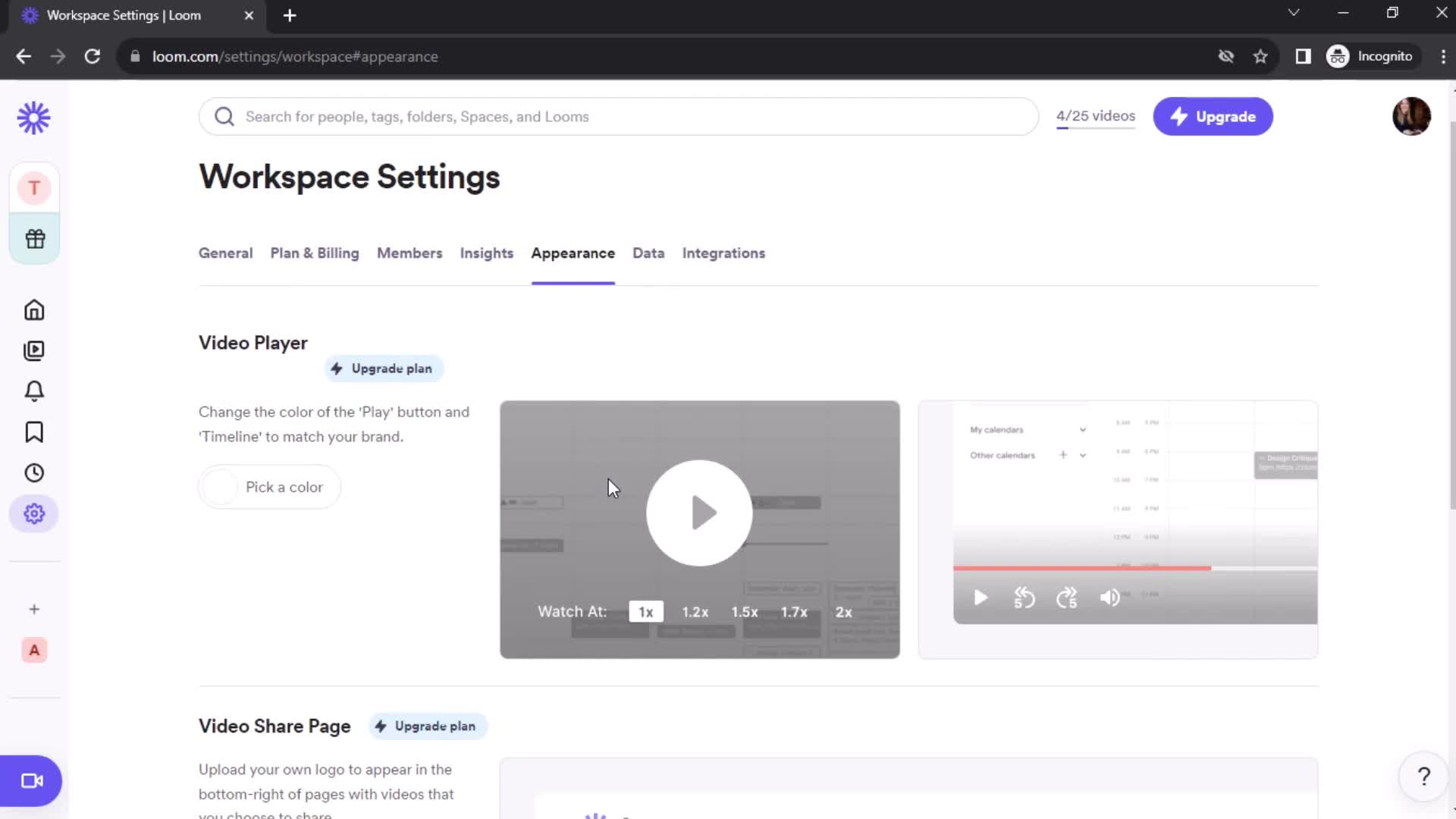Open the Library panel icon
This screenshot has width=1456, height=819.
click(x=34, y=350)
